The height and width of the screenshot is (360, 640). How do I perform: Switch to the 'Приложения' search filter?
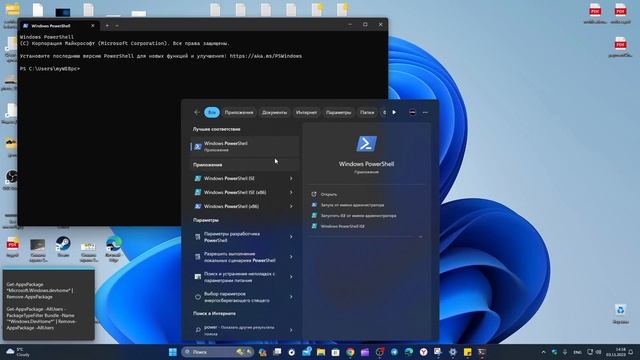pos(239,112)
